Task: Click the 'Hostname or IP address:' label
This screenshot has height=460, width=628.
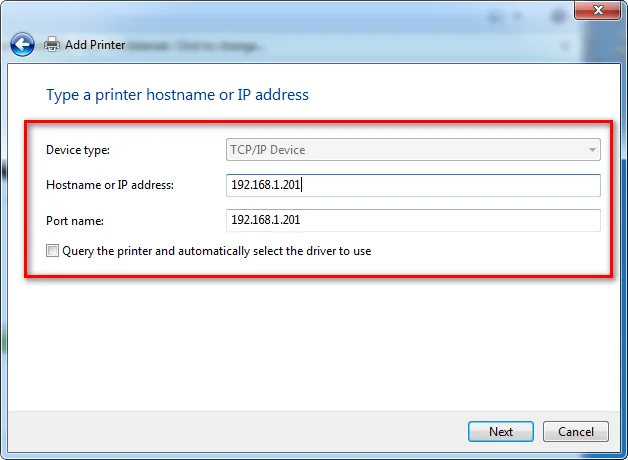Action: [110, 185]
